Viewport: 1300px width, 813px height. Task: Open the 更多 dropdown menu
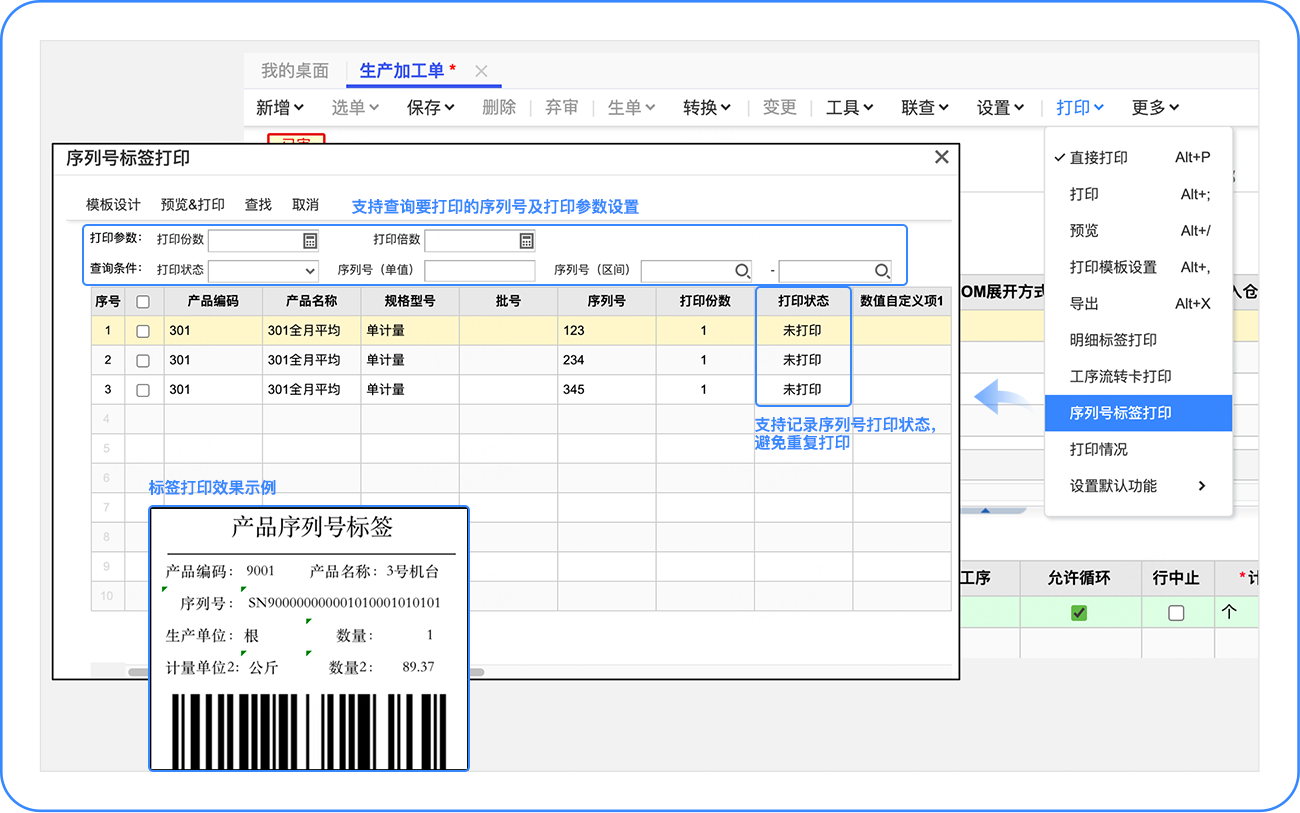point(1155,107)
